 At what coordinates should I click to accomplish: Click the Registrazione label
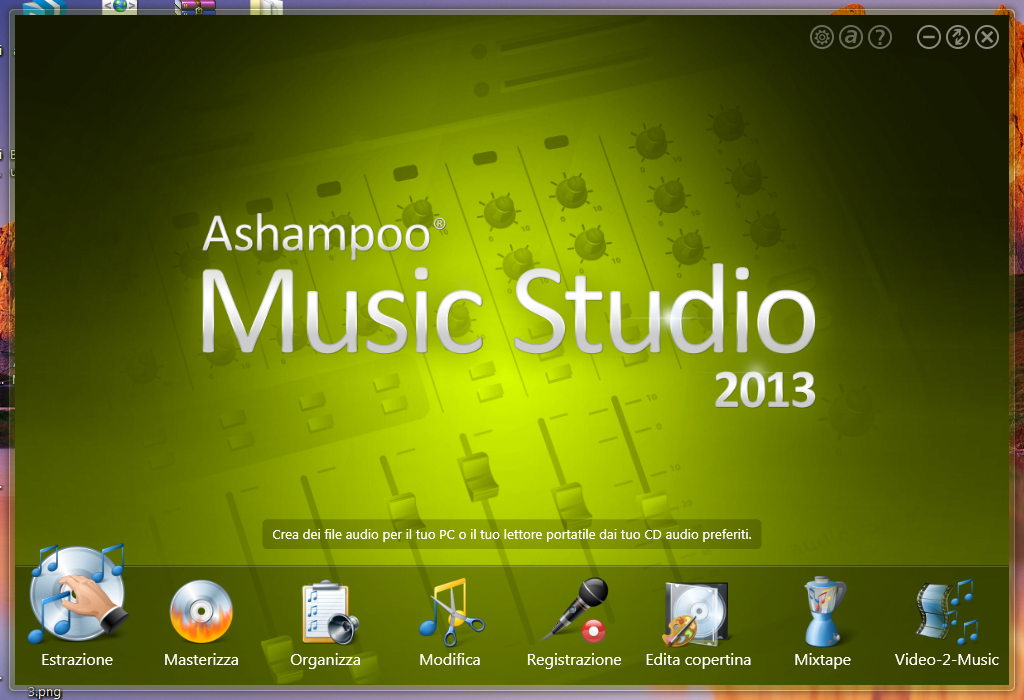point(574,660)
